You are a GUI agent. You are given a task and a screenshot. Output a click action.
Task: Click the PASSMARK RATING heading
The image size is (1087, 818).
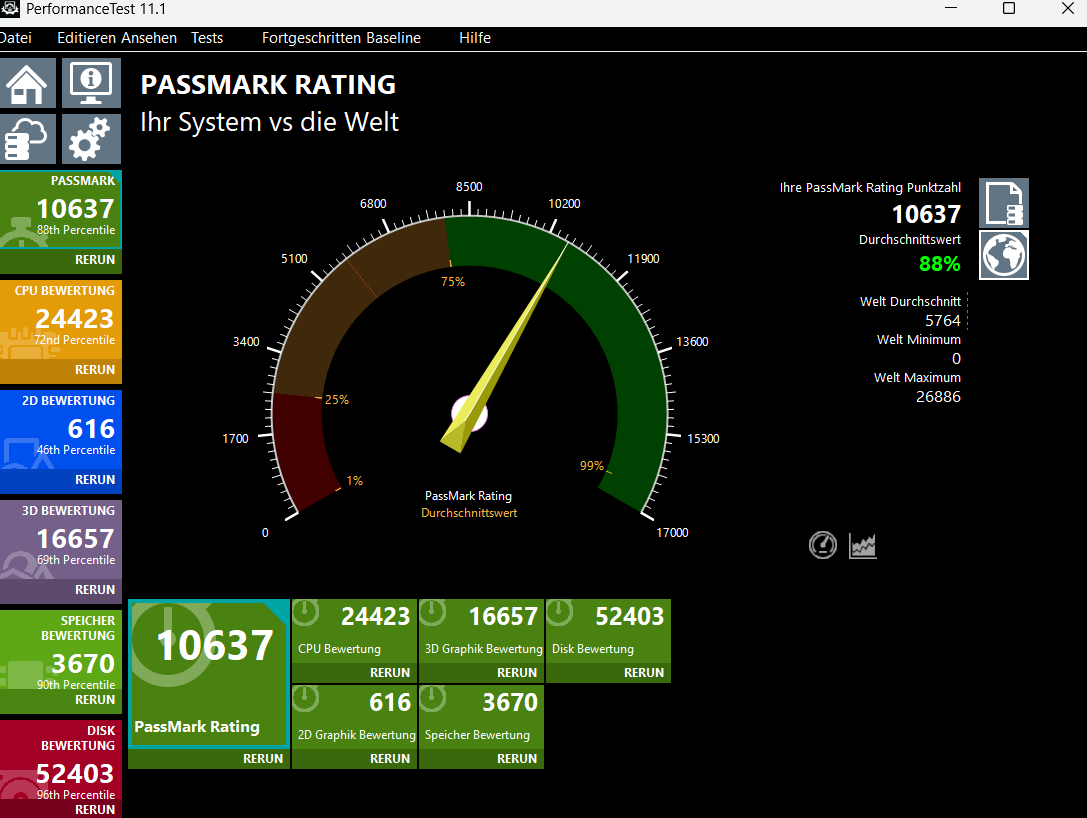click(268, 85)
